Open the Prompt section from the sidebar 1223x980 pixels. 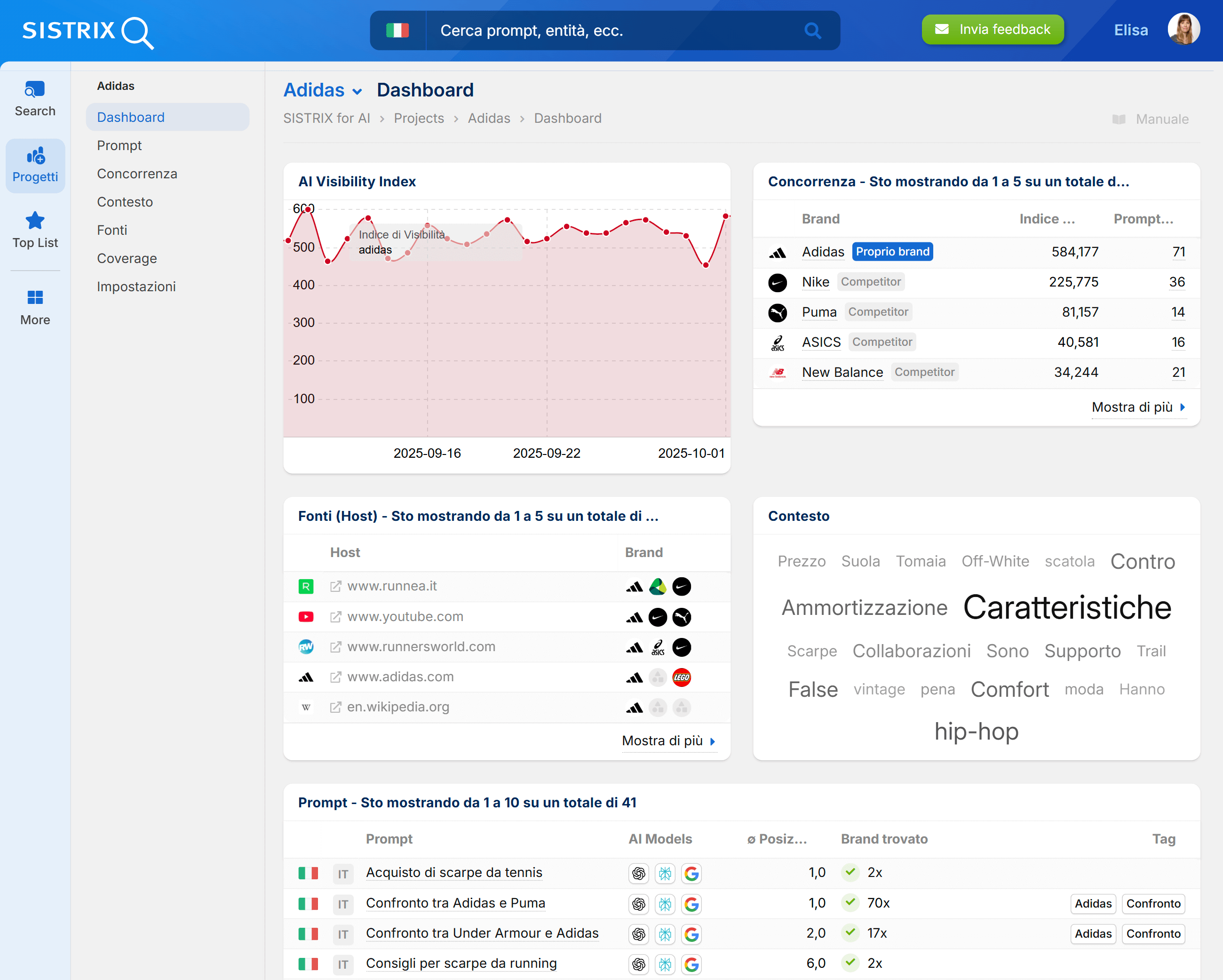point(119,145)
